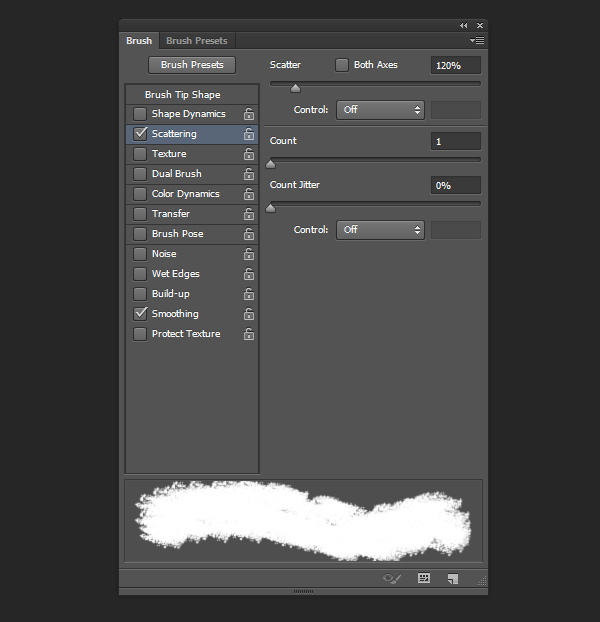
Task: Collapse the panel with double-arrow icon
Action: [x=463, y=25]
